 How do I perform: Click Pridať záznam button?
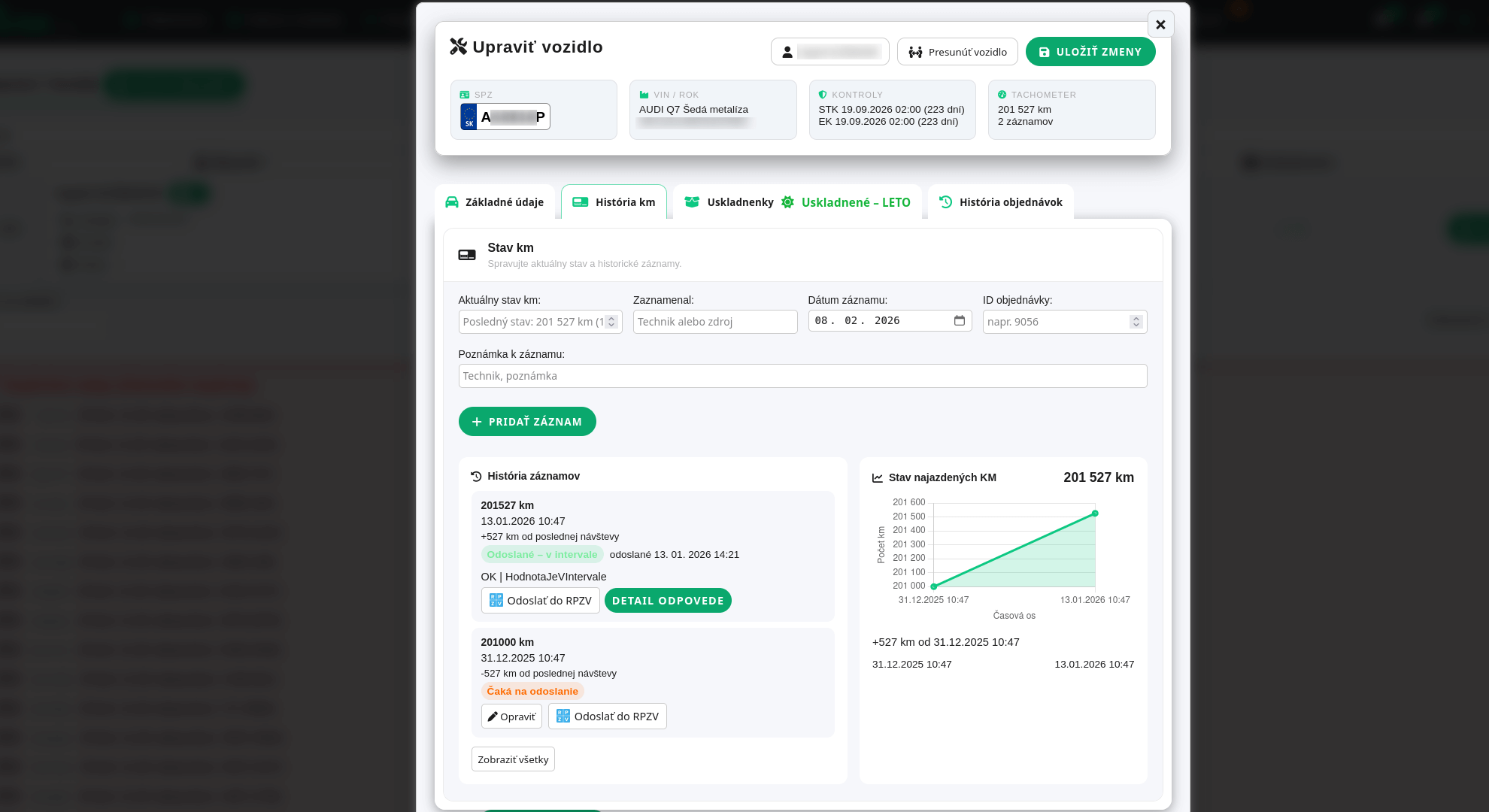coord(527,422)
